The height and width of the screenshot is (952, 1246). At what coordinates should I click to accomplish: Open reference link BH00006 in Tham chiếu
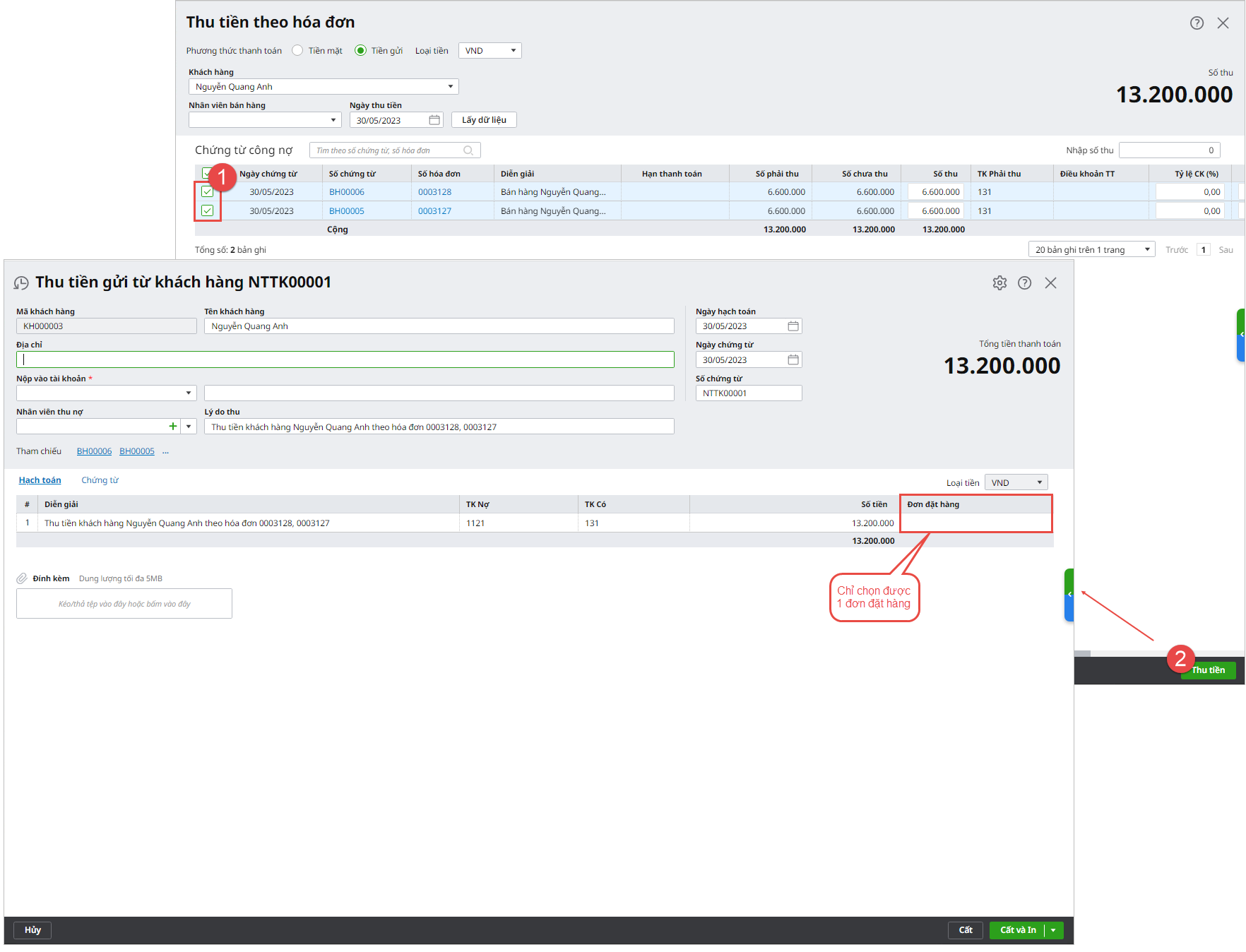tap(94, 451)
